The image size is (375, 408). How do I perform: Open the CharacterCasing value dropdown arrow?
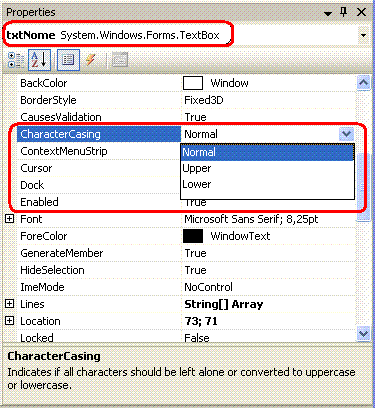tap(346, 134)
